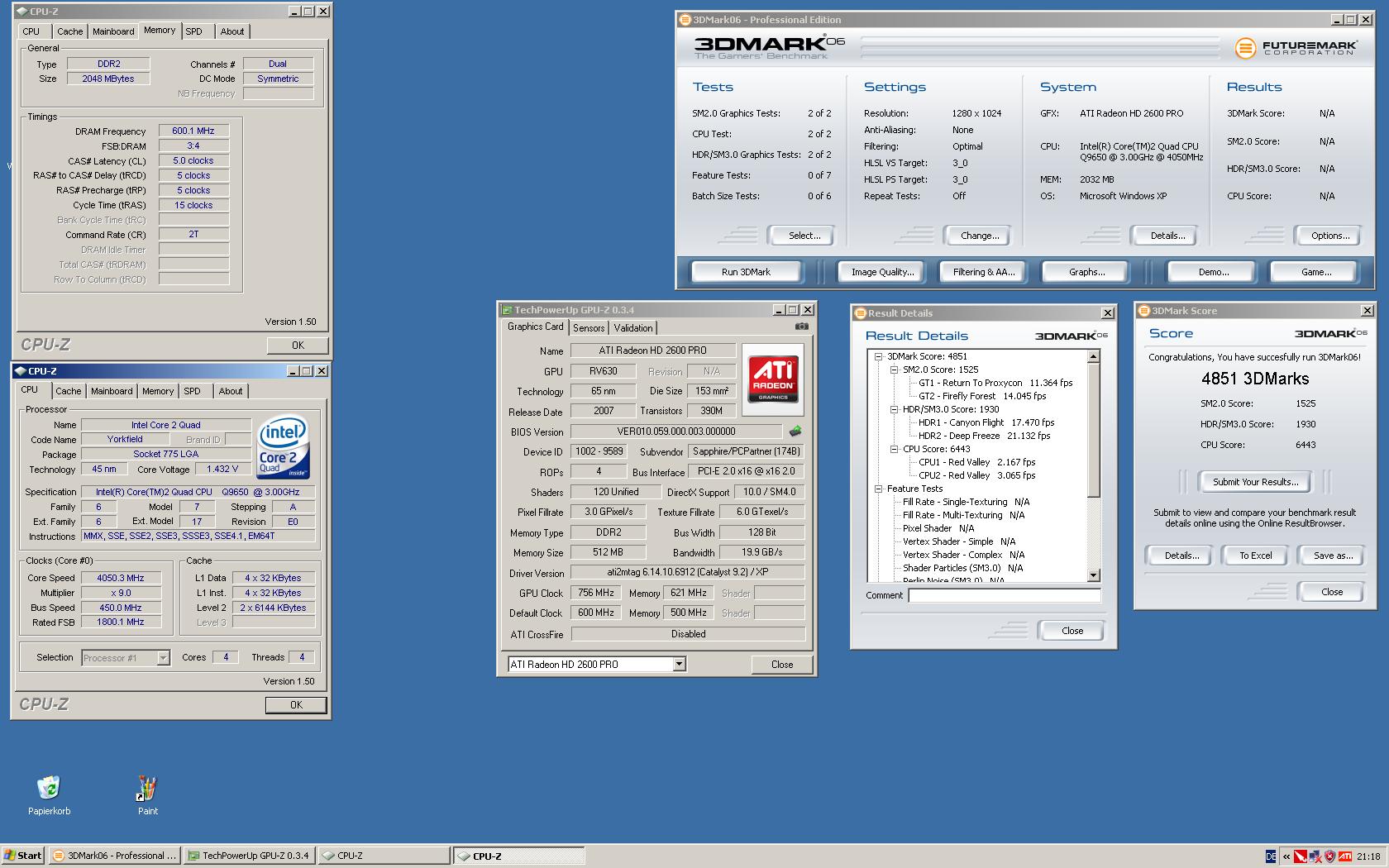Select HDR2 - Deep Freeze row
Screen dimensions: 1389x868
coord(984,436)
